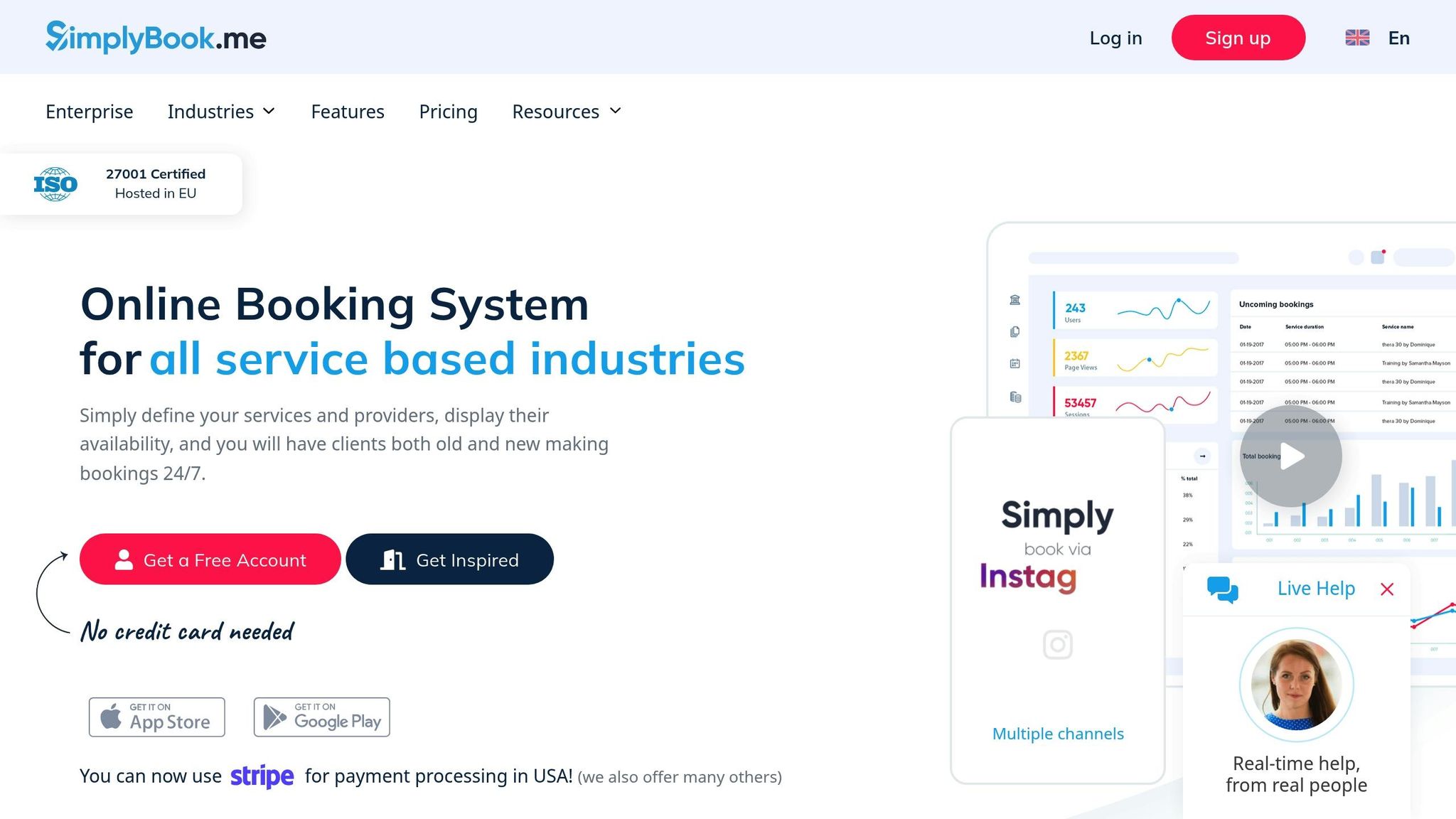Click the ISO 27001 certification badge

(121, 183)
